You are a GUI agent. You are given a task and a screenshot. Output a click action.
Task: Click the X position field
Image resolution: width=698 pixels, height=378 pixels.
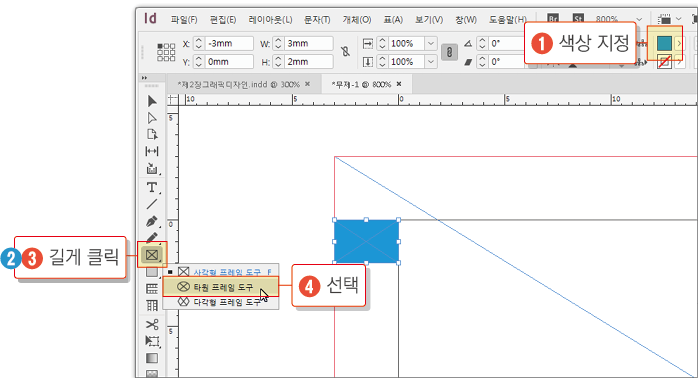(229, 43)
